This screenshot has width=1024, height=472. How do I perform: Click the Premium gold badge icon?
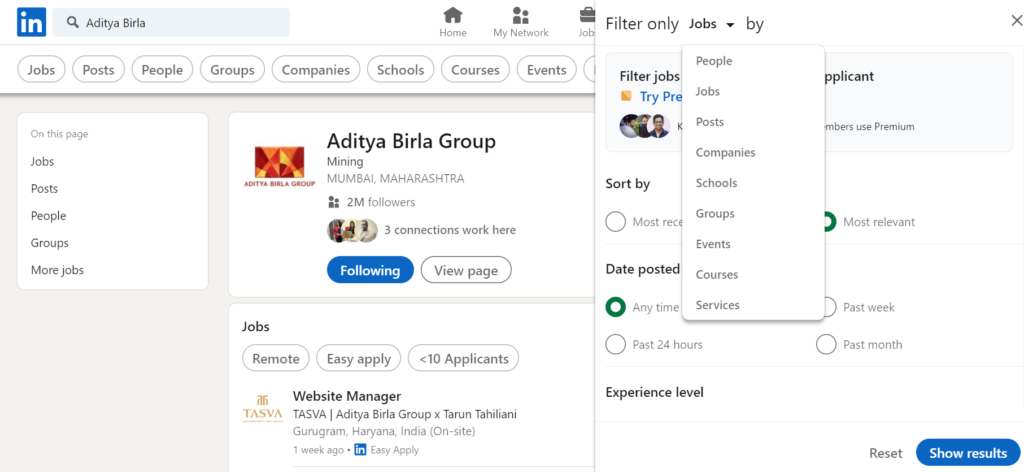[x=626, y=96]
